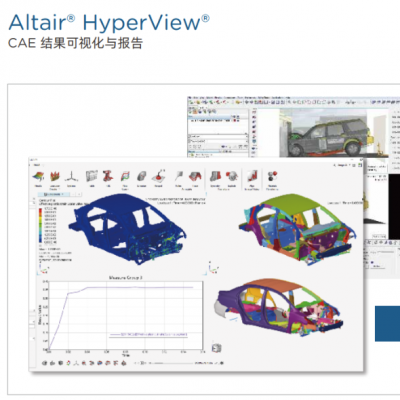This screenshot has width=400, height=400.
Task: Select the Measure Group plot window
Action: click(x=123, y=315)
